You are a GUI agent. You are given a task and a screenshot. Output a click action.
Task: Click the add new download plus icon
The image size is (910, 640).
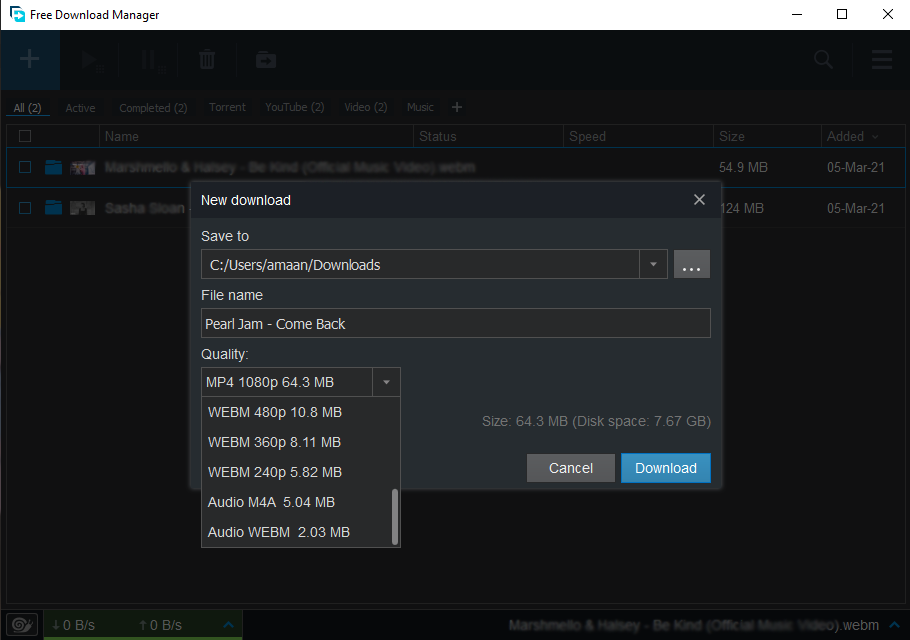pyautogui.click(x=30, y=59)
